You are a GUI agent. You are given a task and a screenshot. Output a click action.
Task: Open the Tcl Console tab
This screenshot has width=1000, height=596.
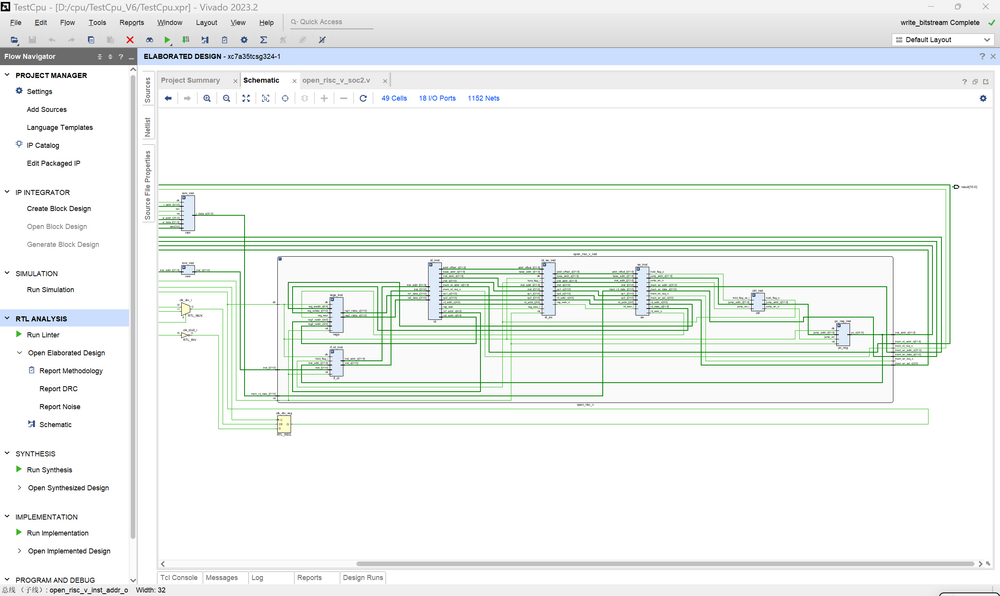tap(179, 578)
